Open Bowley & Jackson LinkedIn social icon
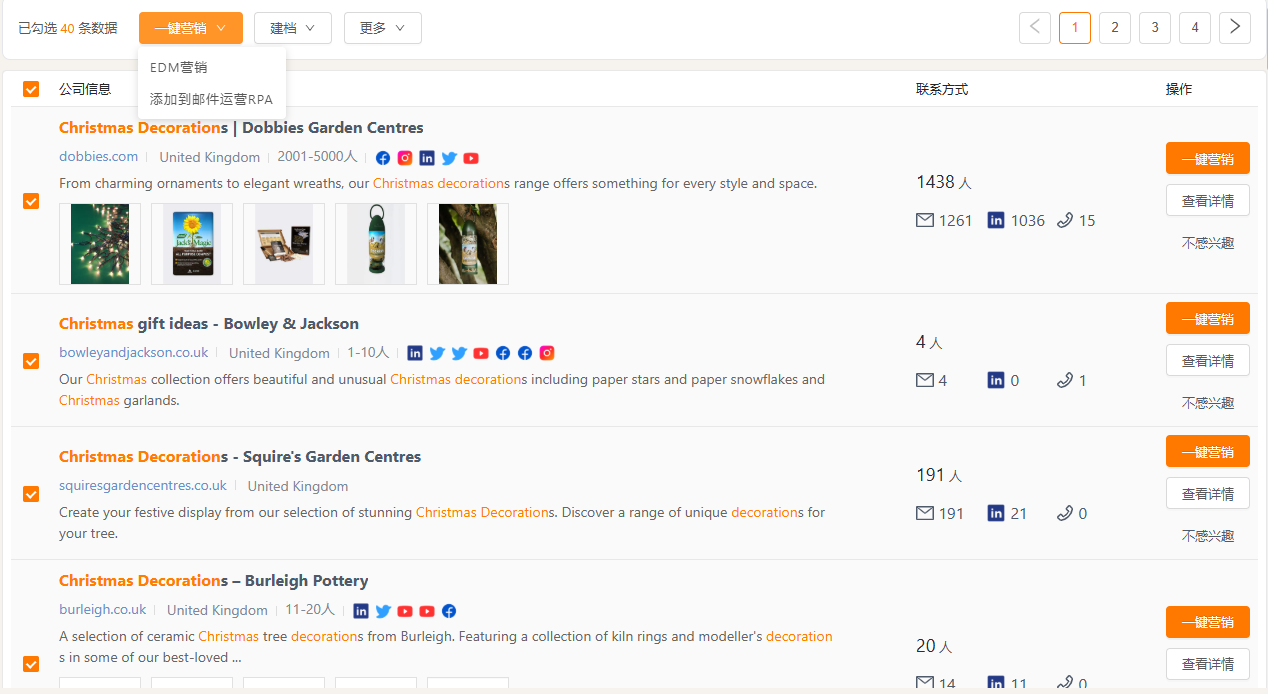This screenshot has height=694, width=1268. (x=415, y=353)
